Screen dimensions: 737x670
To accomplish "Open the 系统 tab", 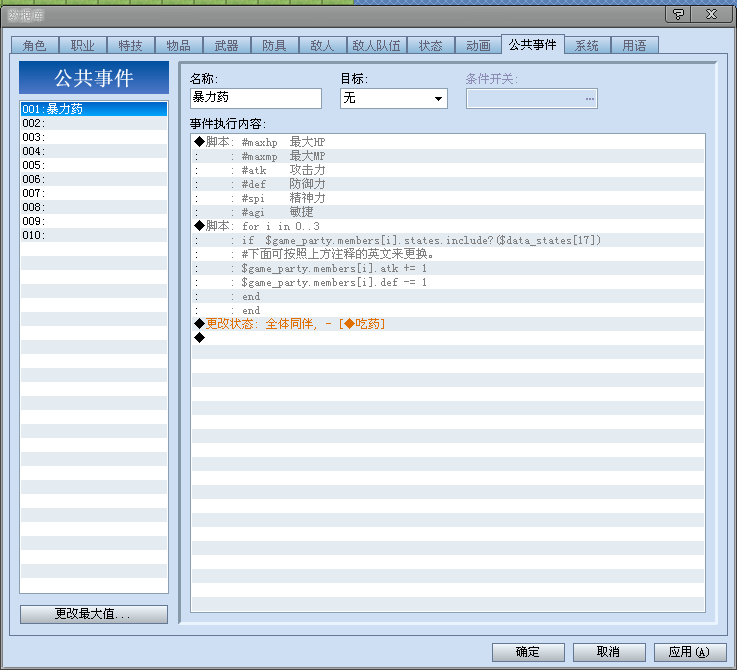I will click(587, 45).
